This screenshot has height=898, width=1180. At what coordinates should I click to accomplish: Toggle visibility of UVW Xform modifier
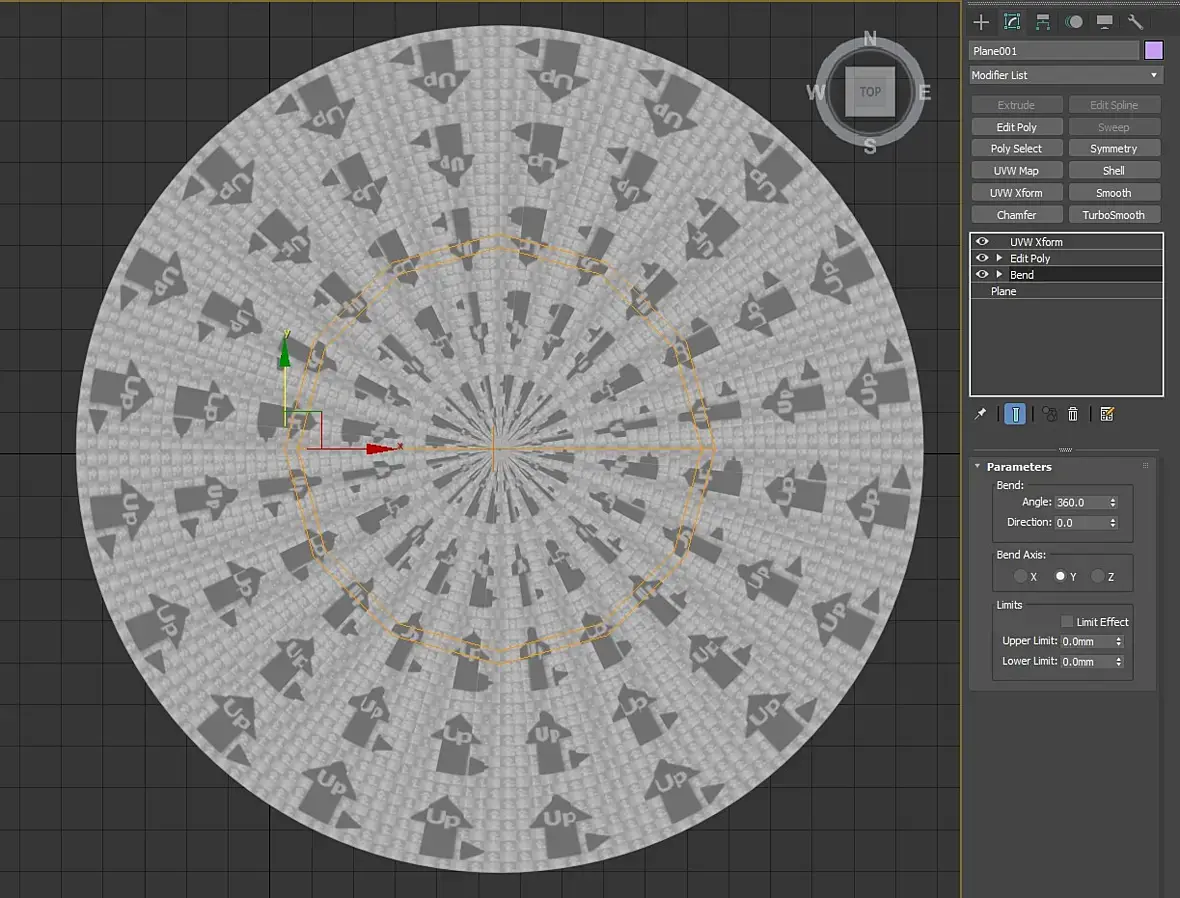[x=982, y=242]
